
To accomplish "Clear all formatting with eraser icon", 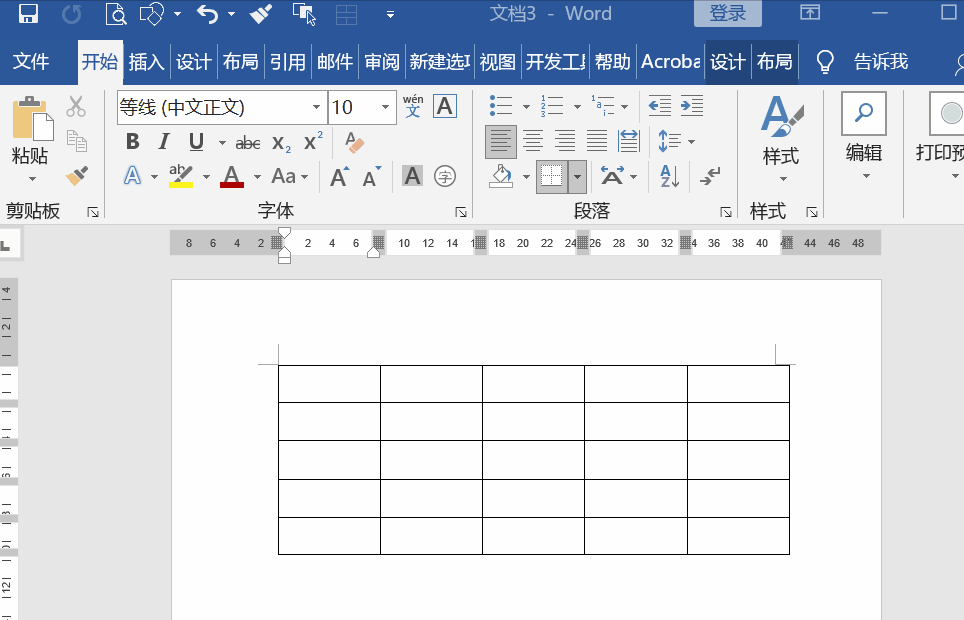I will [354, 142].
